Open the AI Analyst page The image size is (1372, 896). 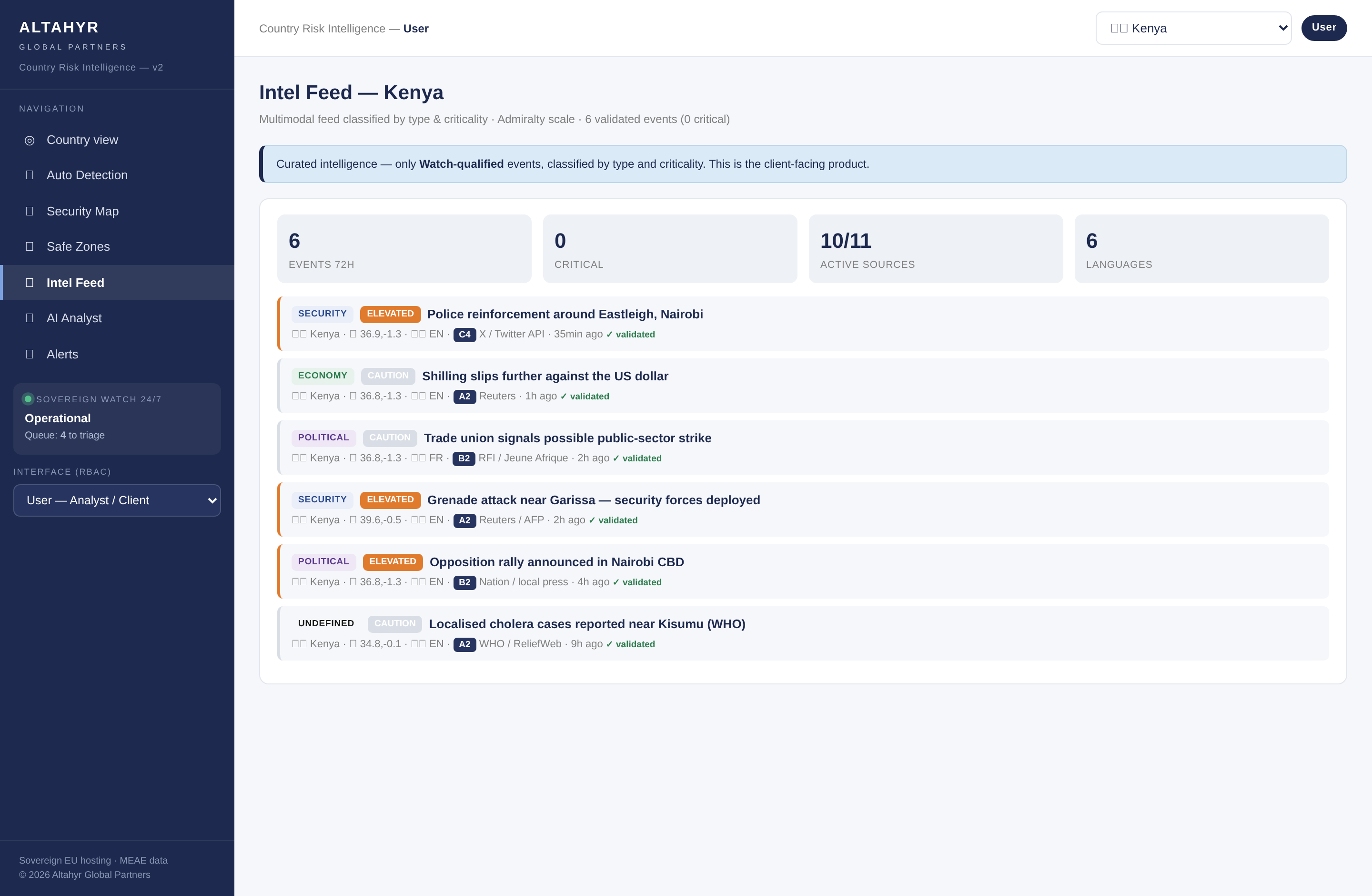(x=117, y=318)
